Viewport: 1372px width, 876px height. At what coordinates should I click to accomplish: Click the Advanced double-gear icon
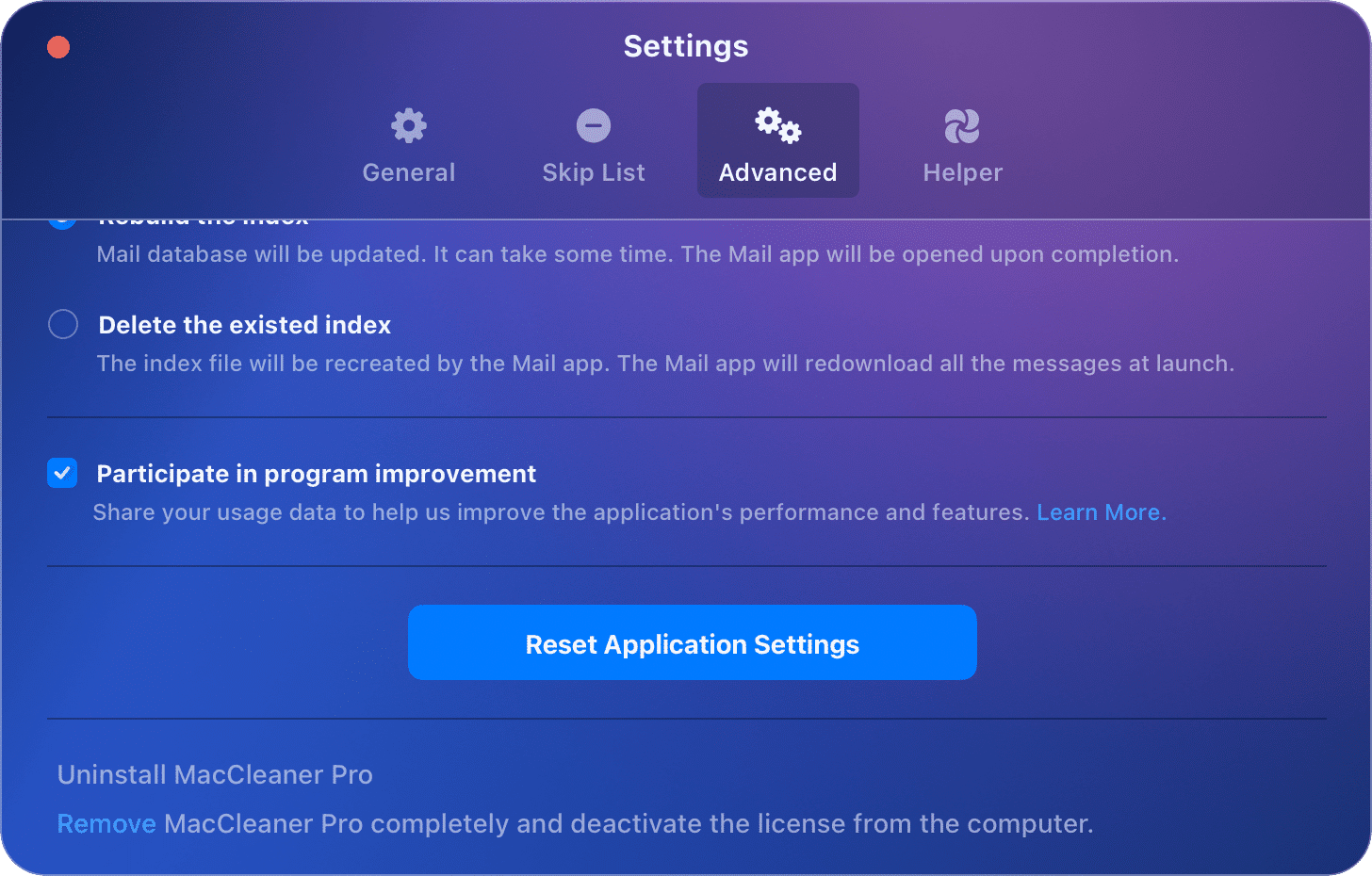(777, 124)
